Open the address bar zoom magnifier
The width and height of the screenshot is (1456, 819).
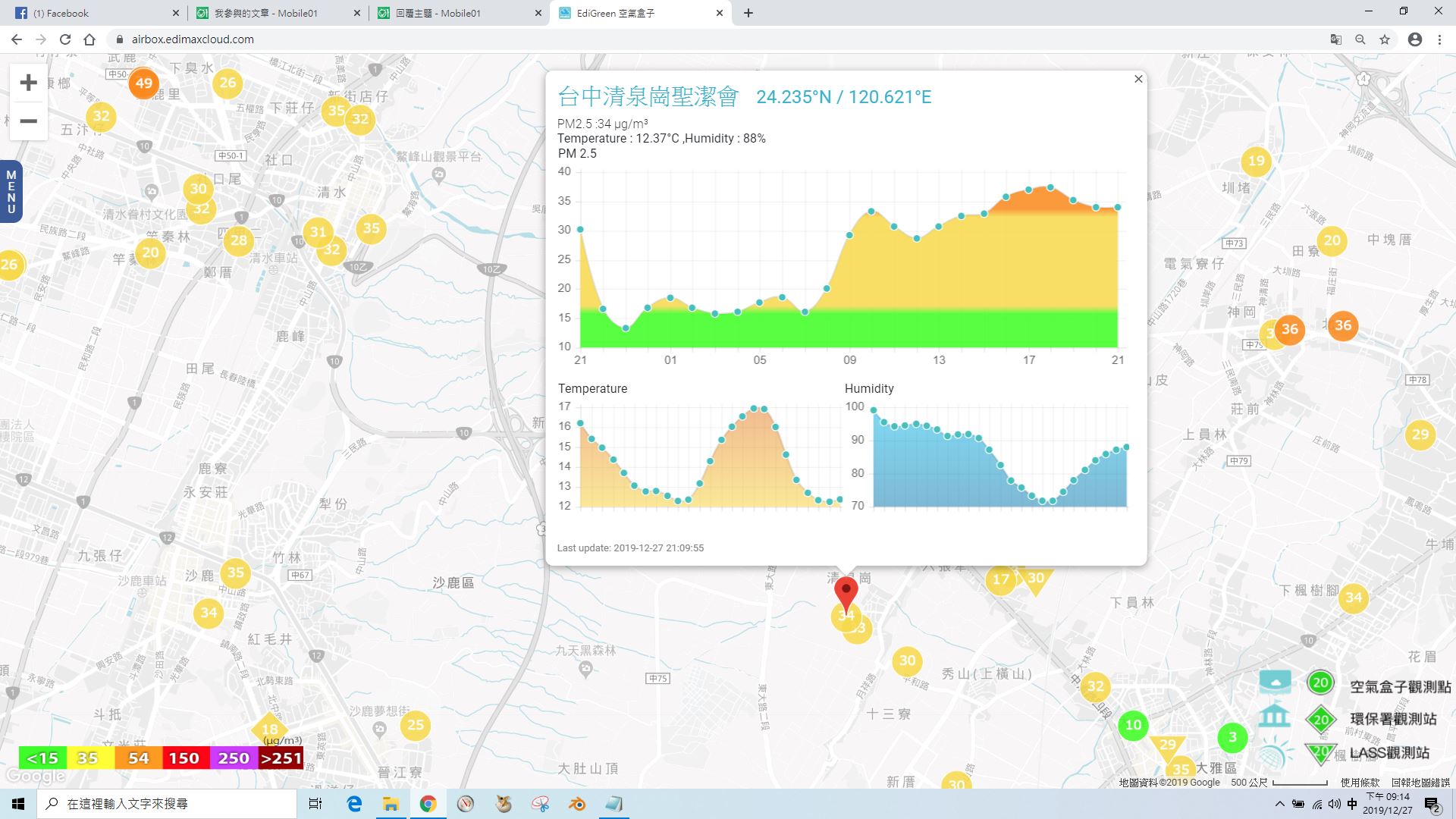(1360, 39)
